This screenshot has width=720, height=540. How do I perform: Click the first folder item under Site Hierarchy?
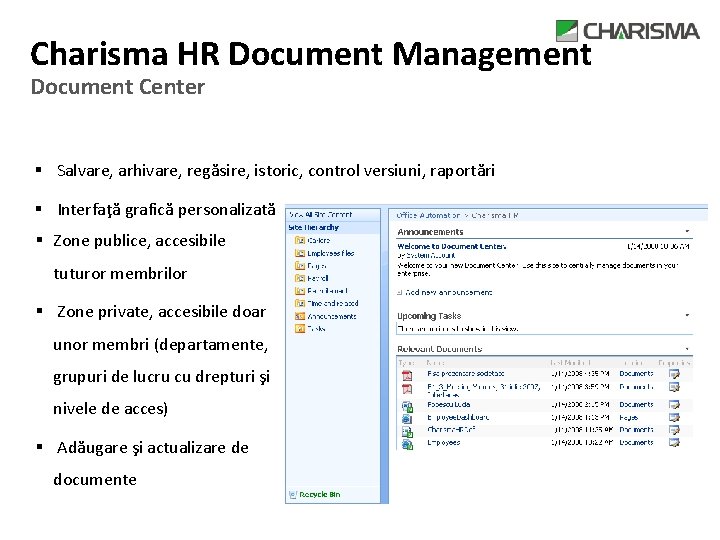click(x=319, y=240)
